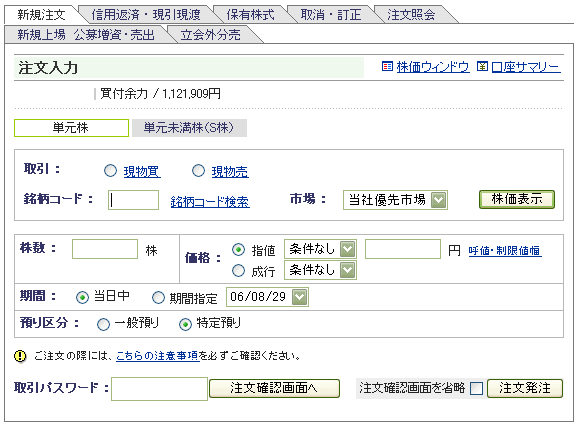Expand the 指値 条件なし dropdown

[x=320, y=249]
